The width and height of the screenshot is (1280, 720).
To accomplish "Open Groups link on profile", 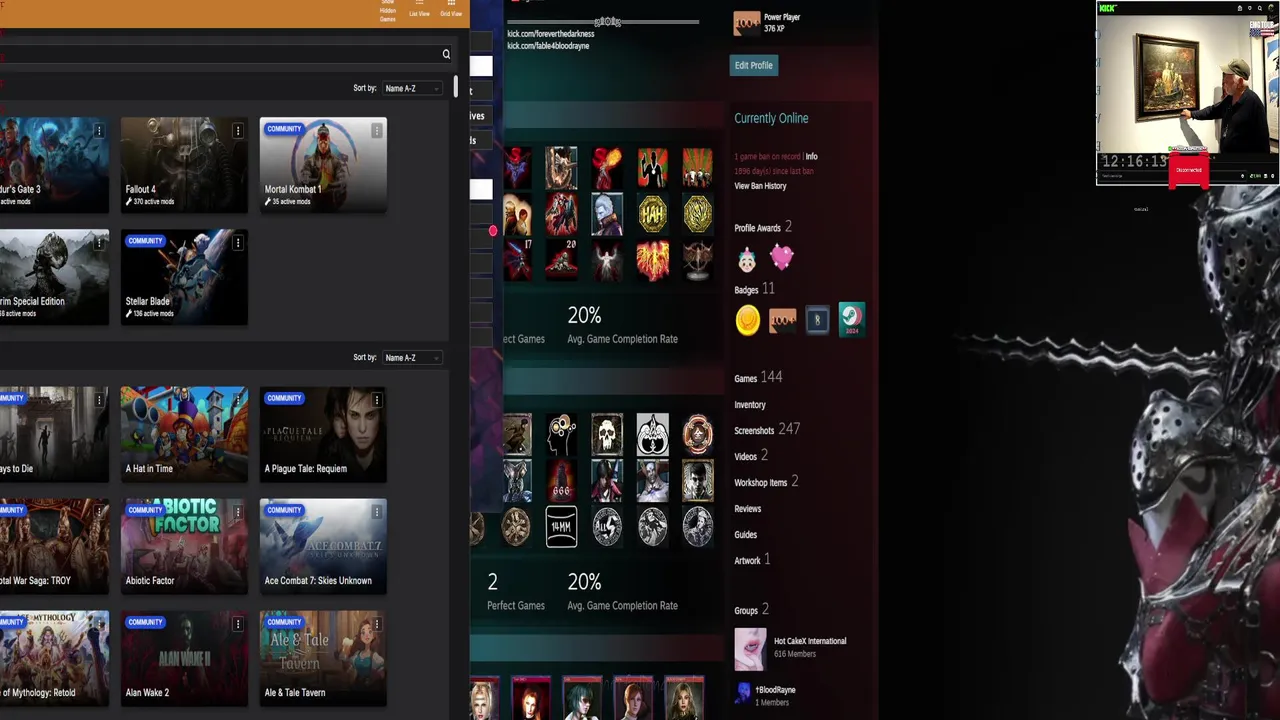I will click(751, 610).
